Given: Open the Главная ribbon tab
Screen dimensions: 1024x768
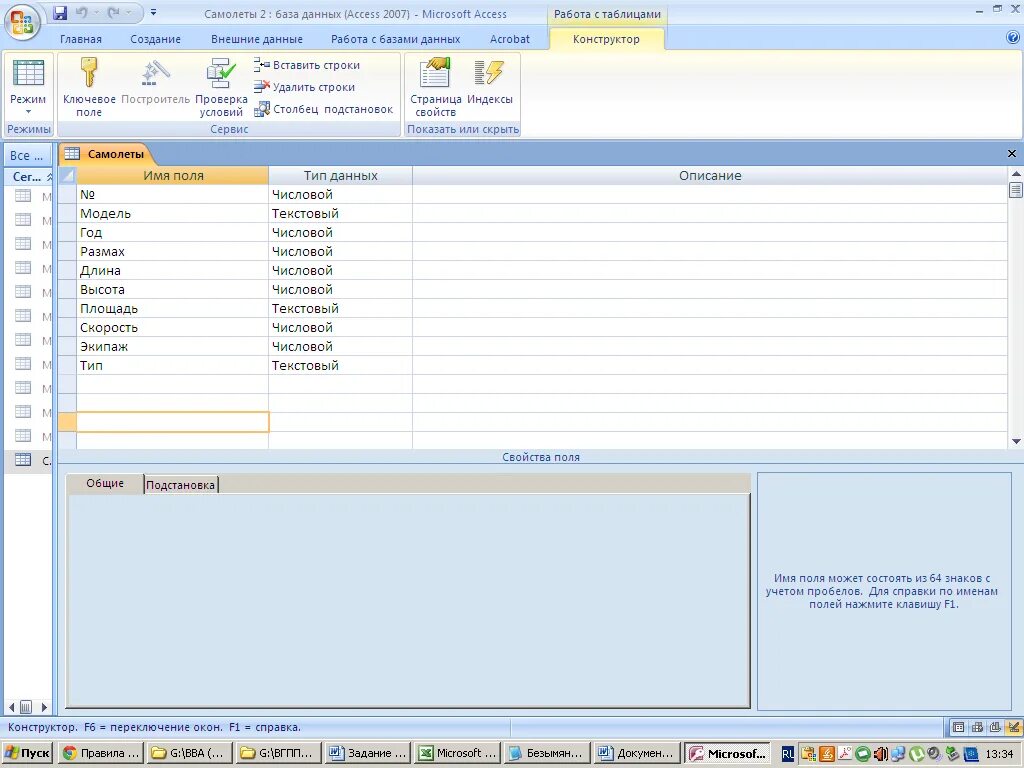Looking at the screenshot, I should [x=81, y=39].
